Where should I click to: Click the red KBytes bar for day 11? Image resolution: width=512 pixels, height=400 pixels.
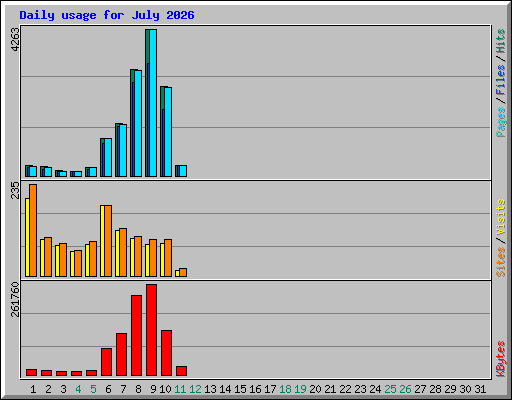coord(181,371)
